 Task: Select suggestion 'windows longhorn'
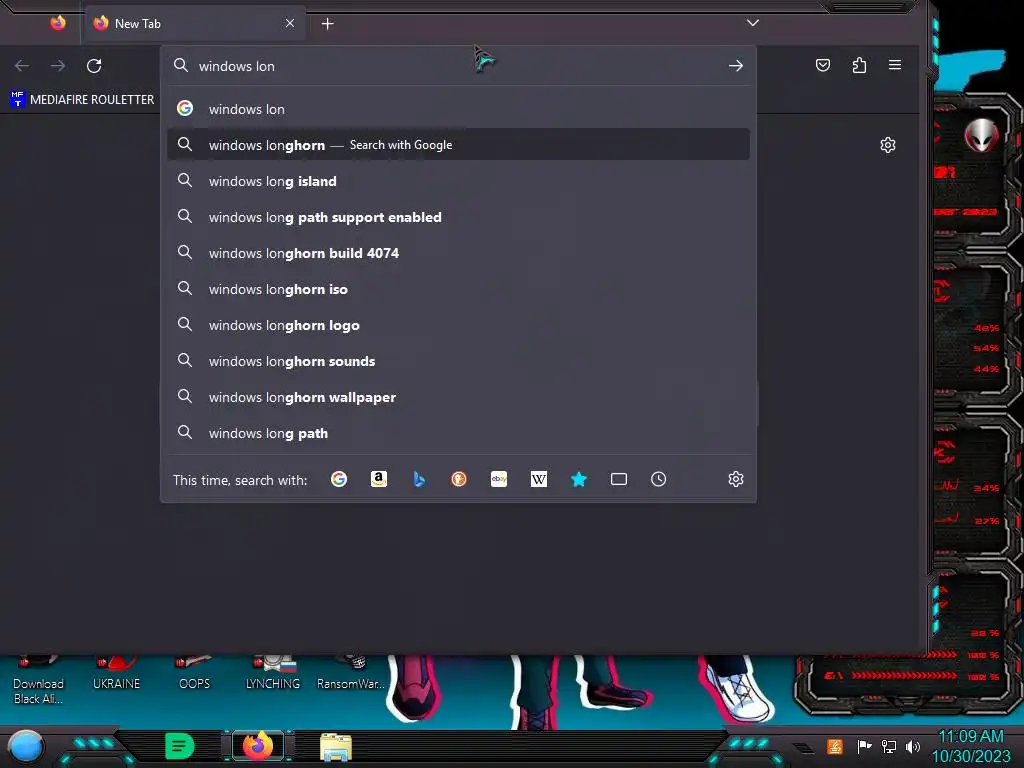click(458, 145)
